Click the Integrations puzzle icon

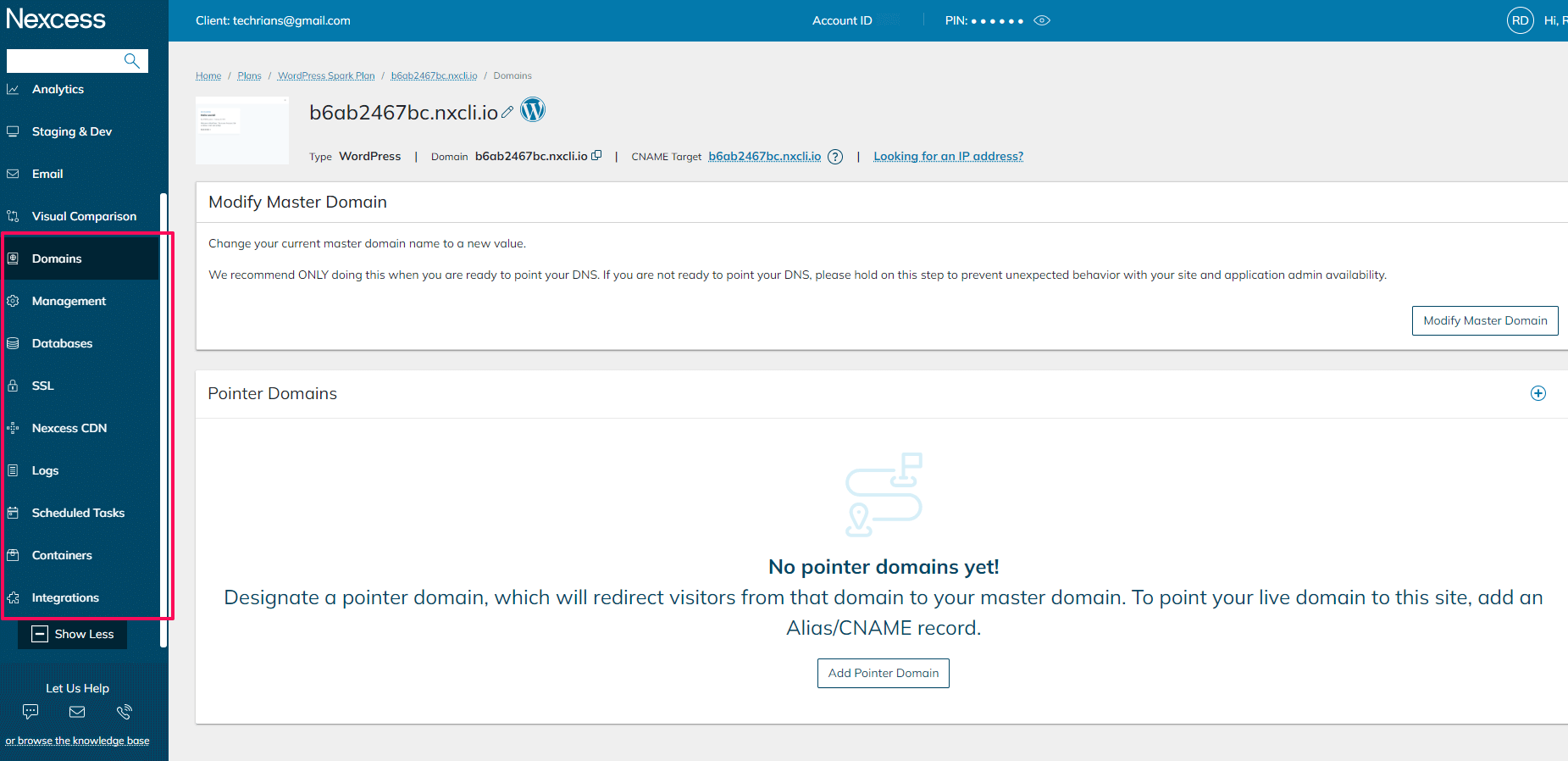(x=13, y=597)
